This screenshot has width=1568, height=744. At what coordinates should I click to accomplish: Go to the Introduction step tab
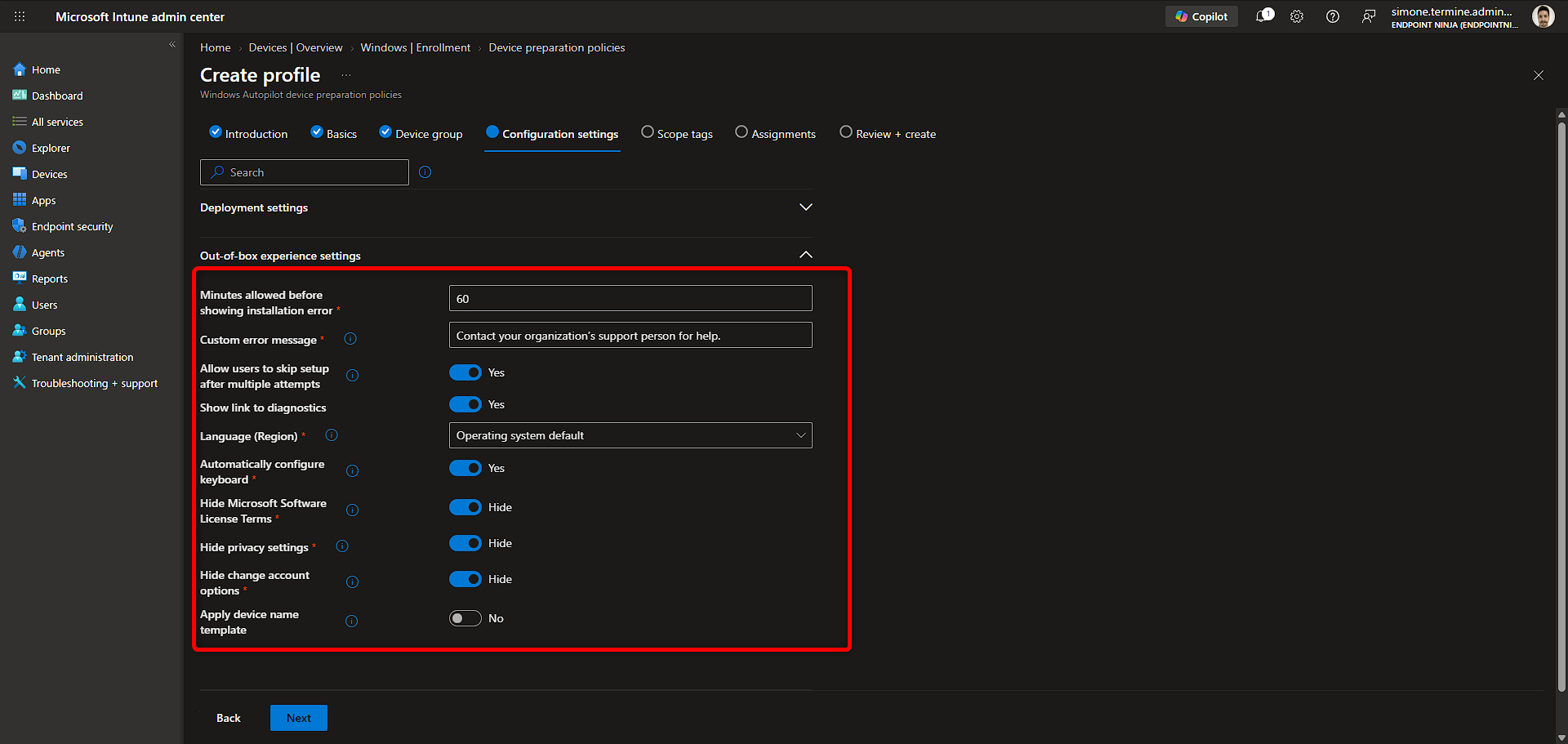click(248, 134)
